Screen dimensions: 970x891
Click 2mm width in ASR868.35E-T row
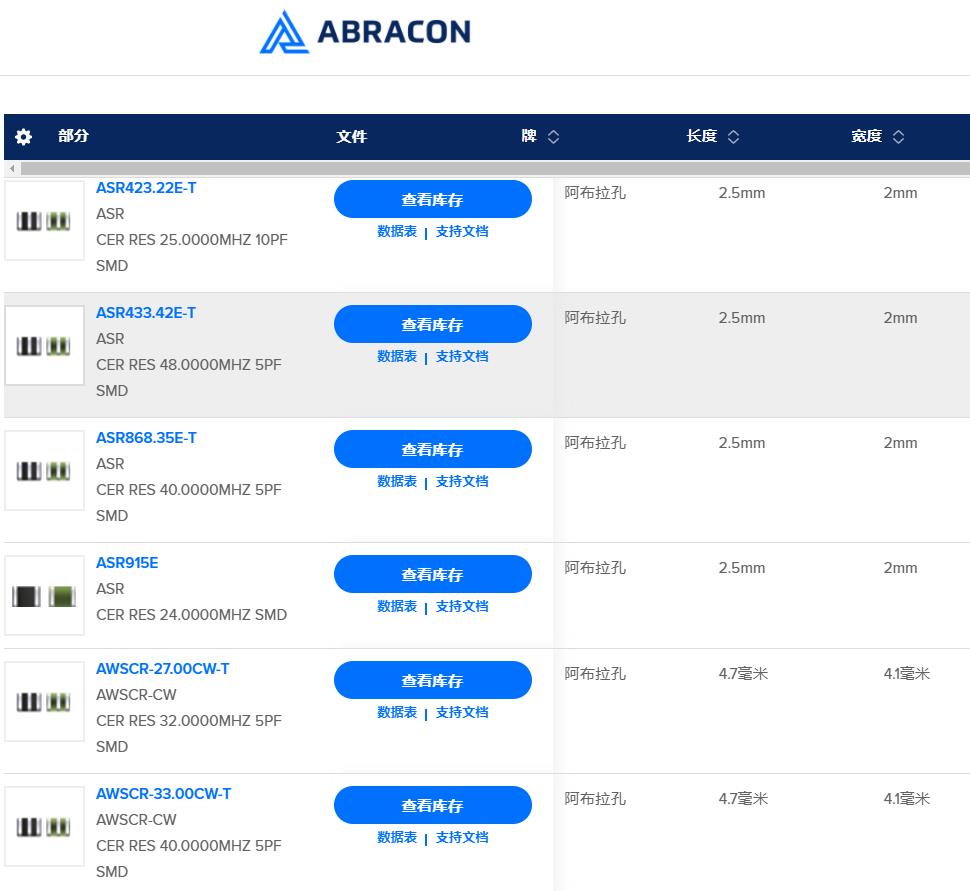900,443
